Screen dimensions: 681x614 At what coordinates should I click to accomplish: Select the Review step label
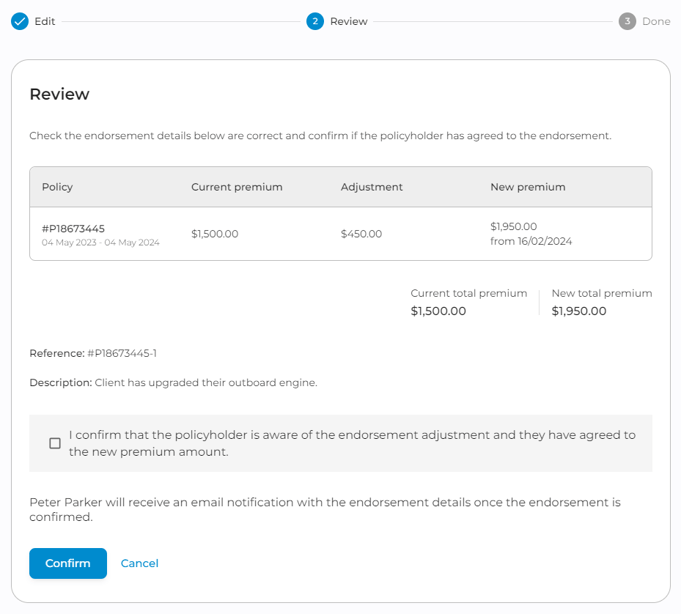click(349, 21)
